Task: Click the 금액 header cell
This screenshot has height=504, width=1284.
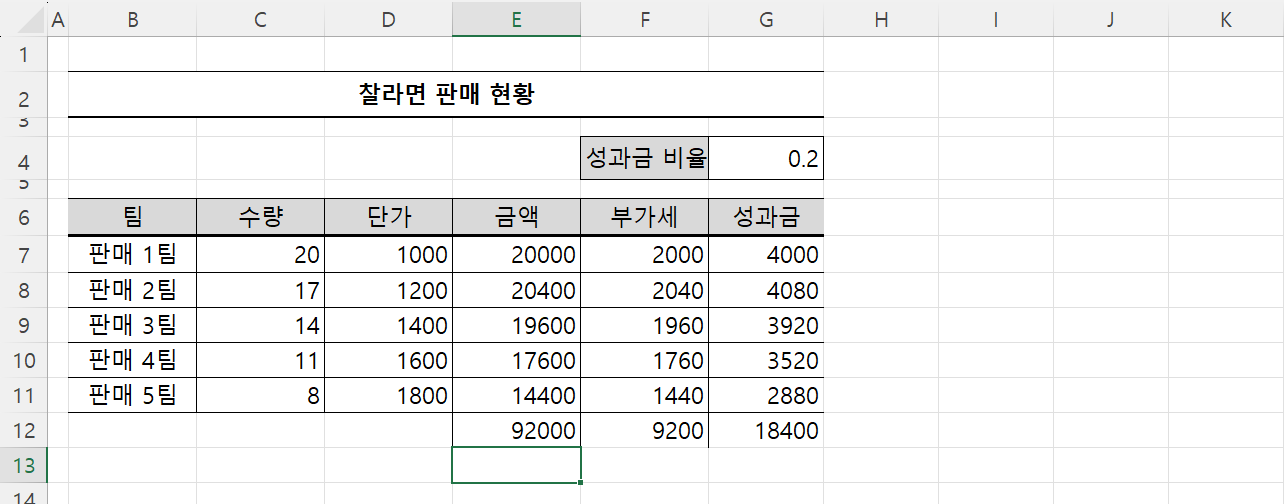Action: pos(516,217)
